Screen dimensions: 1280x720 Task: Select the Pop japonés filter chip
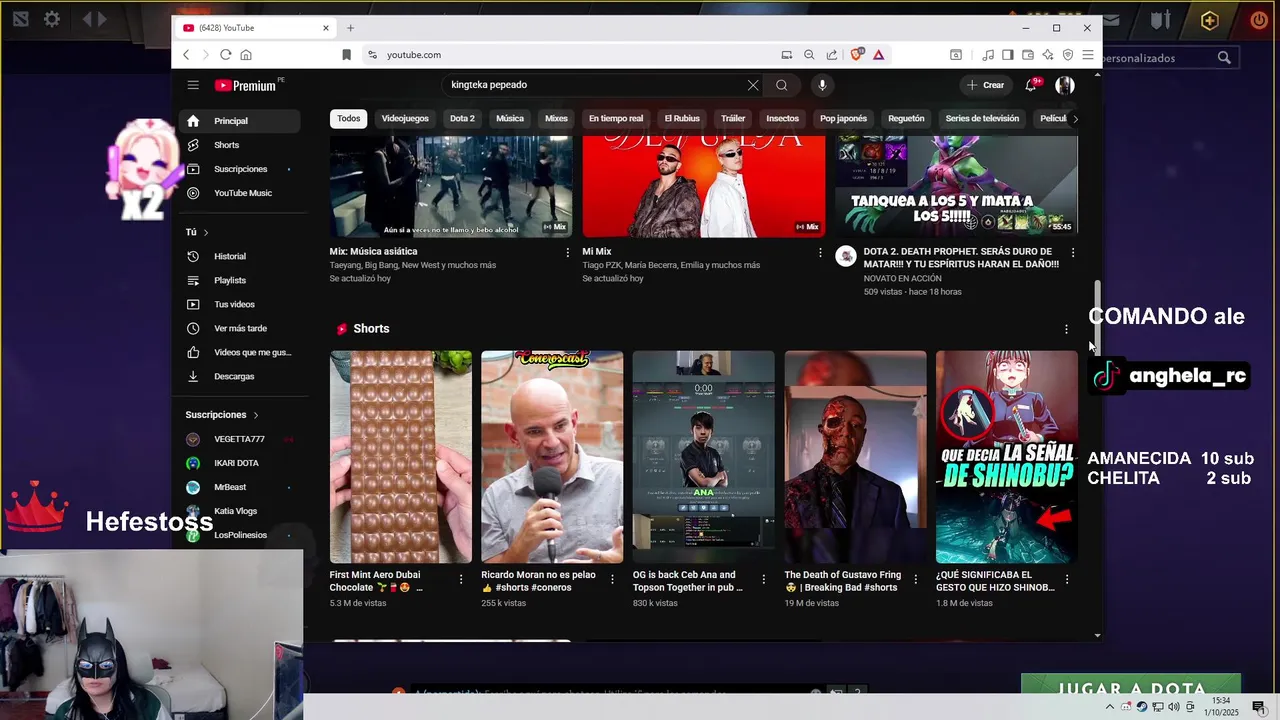tap(843, 118)
